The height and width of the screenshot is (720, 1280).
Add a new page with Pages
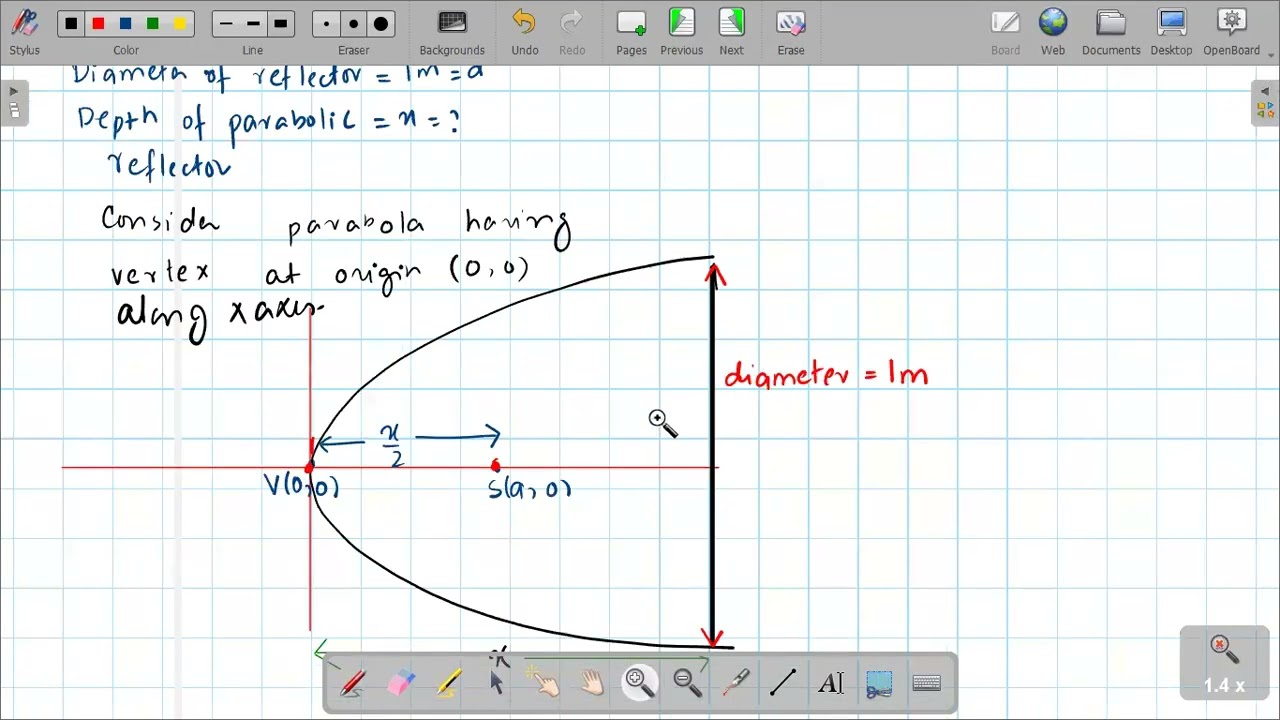click(x=631, y=32)
